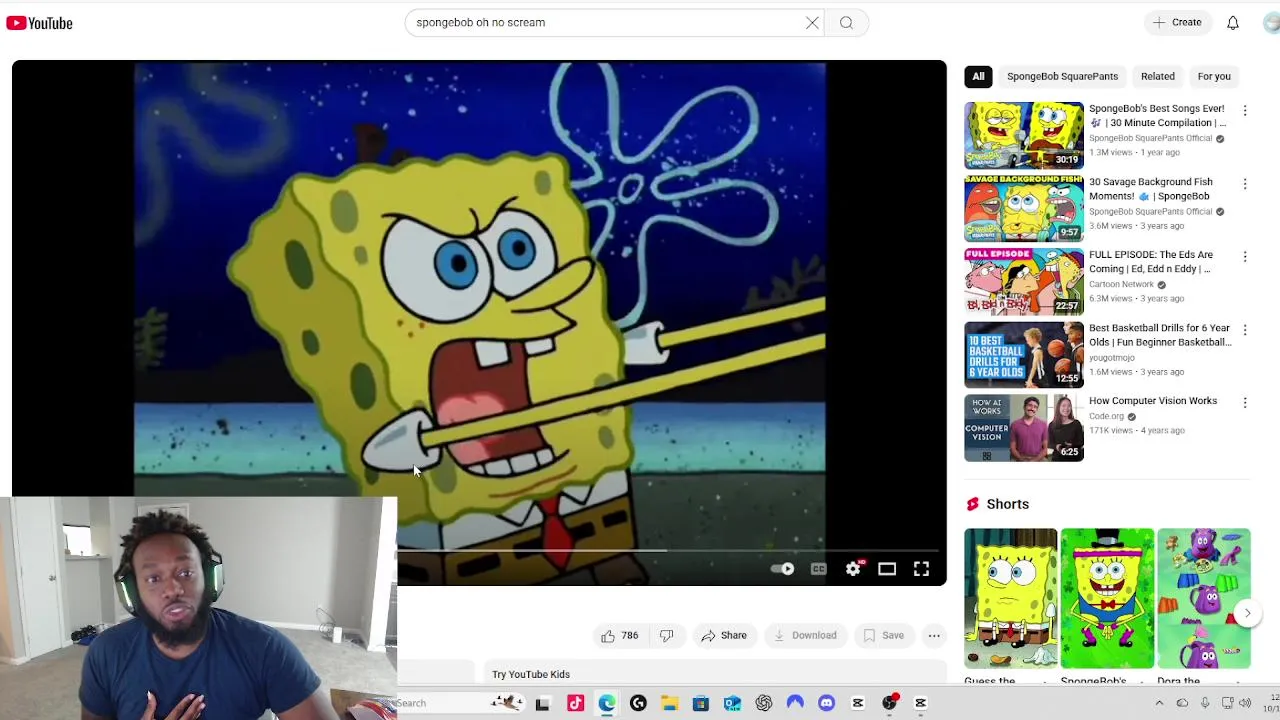Click the Download button
This screenshot has height=720, width=1280.
point(804,636)
